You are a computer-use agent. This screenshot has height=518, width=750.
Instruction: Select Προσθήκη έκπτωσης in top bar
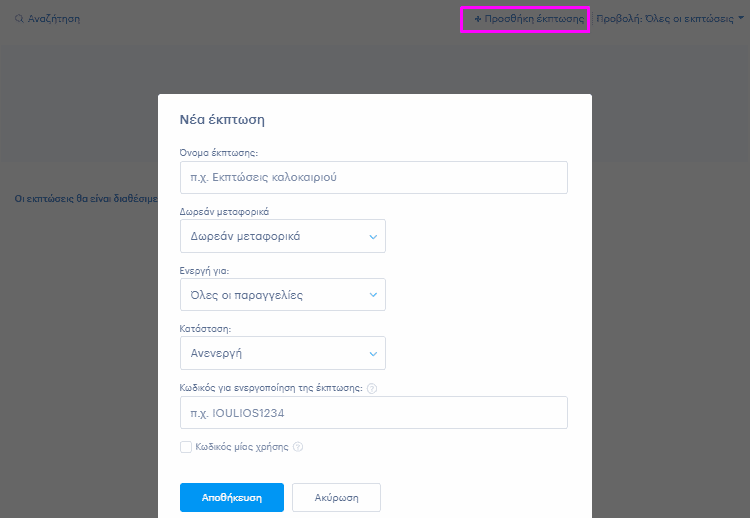[529, 19]
